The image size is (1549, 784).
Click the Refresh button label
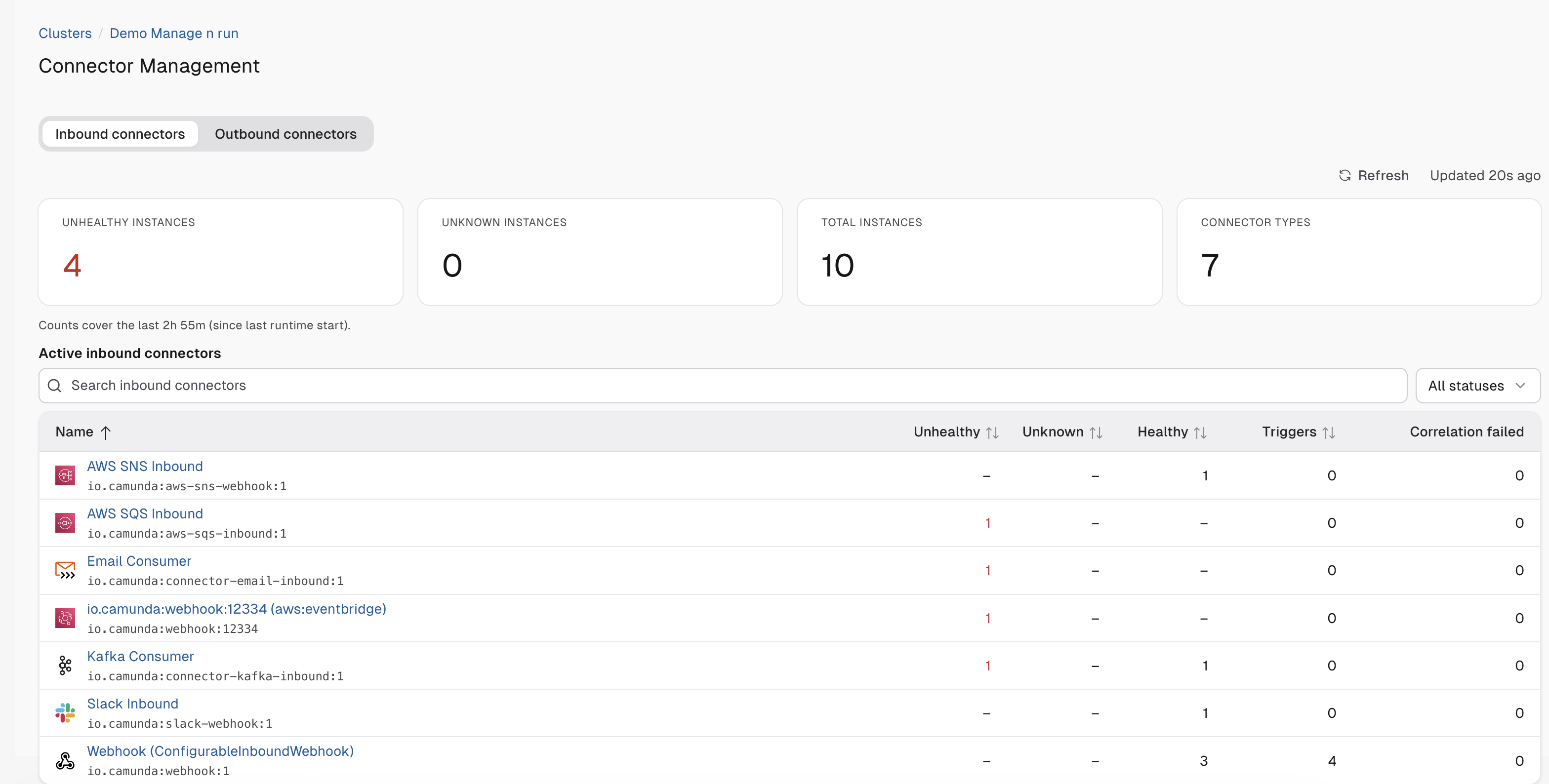tap(1383, 176)
